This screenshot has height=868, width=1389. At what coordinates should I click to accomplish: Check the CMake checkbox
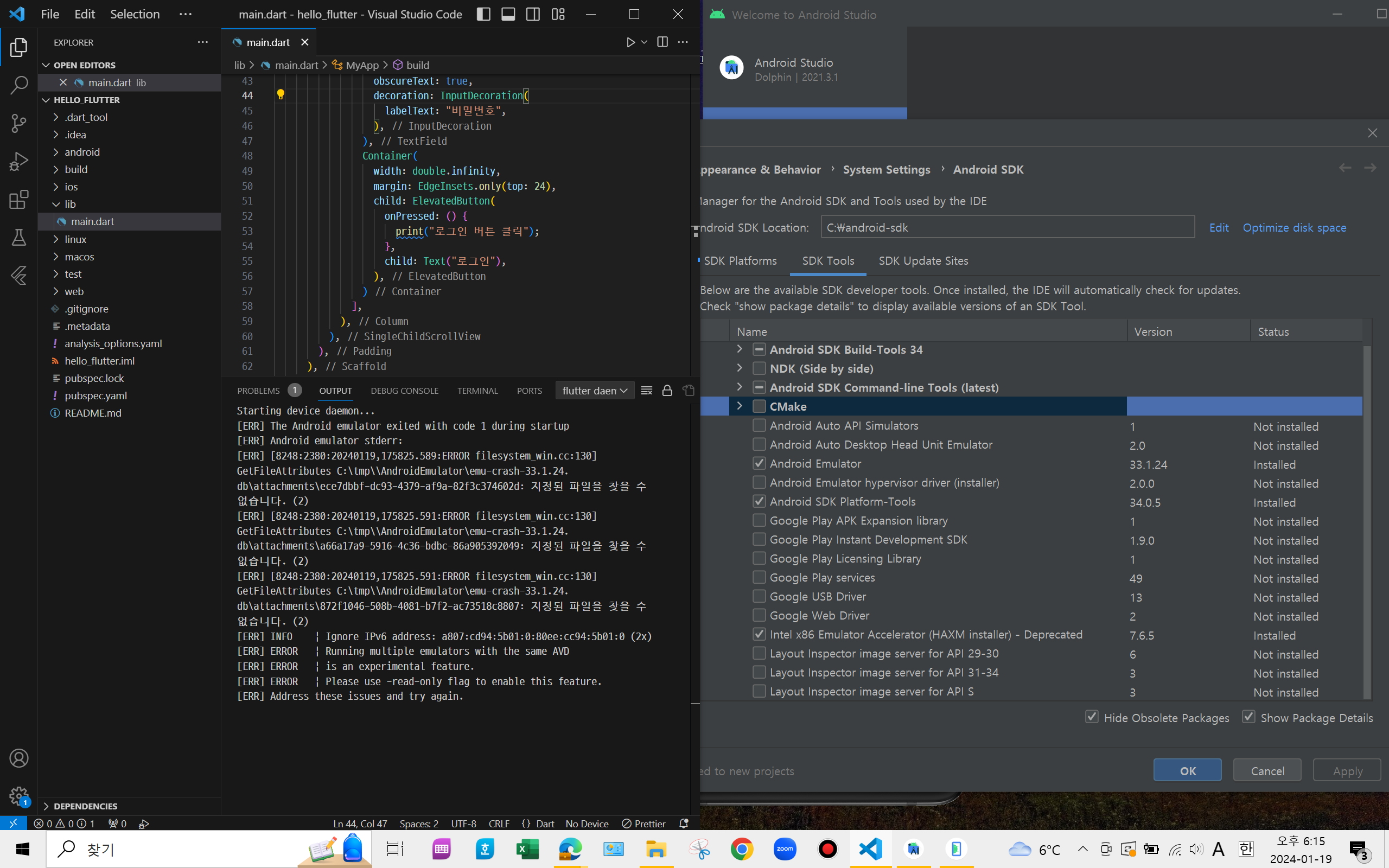tap(759, 406)
